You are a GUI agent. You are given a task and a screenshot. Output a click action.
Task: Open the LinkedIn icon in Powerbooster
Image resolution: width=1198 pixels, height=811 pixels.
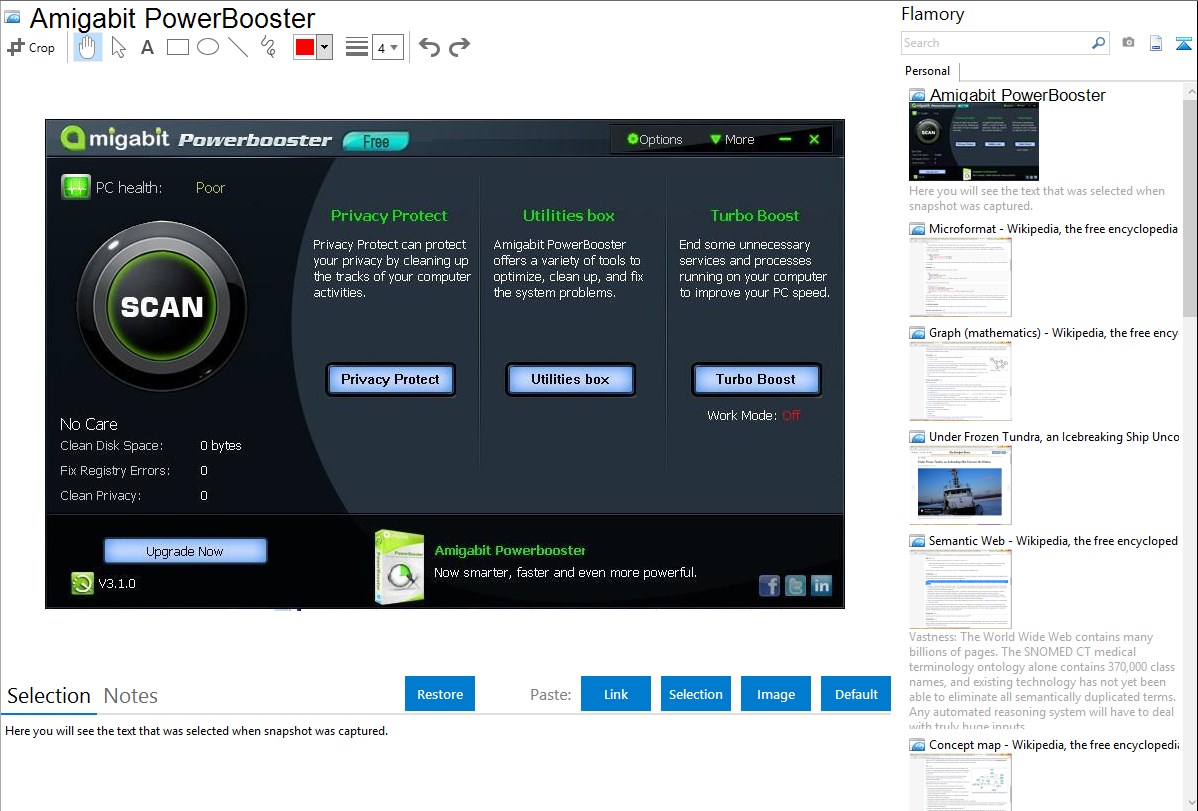coord(821,586)
